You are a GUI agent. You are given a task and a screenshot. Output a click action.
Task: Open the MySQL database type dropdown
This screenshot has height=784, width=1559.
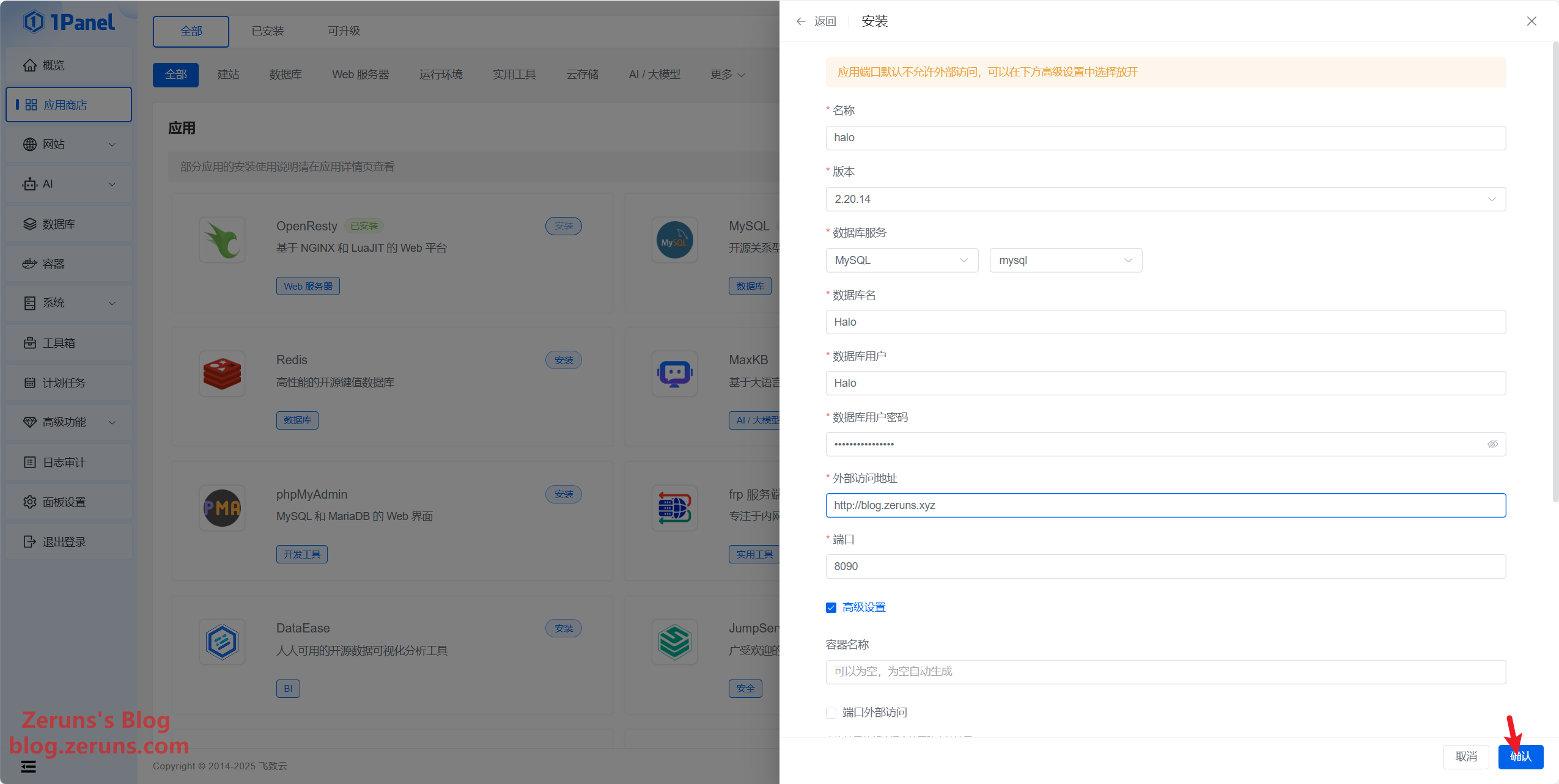(902, 260)
